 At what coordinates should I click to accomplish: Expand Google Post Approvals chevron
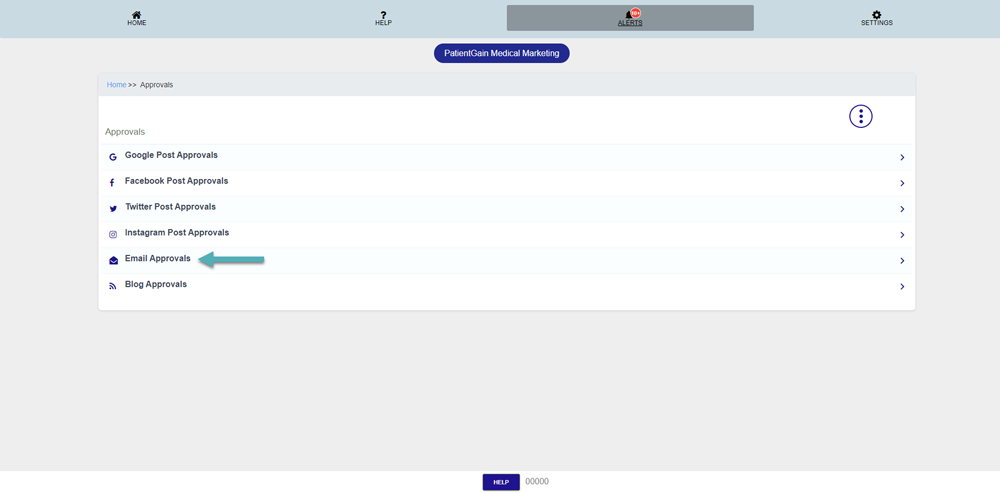[902, 158]
